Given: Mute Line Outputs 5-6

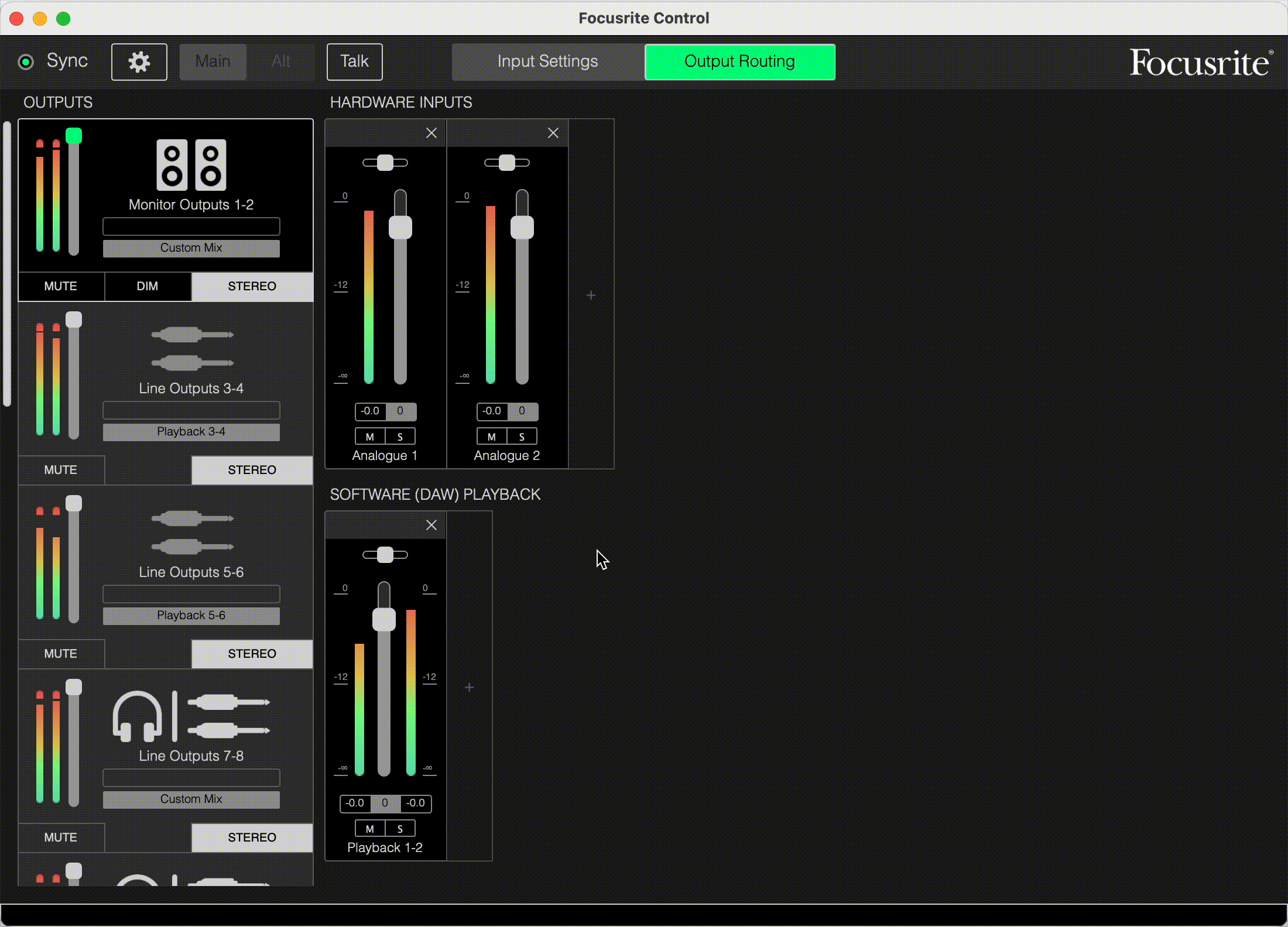Looking at the screenshot, I should [x=61, y=654].
